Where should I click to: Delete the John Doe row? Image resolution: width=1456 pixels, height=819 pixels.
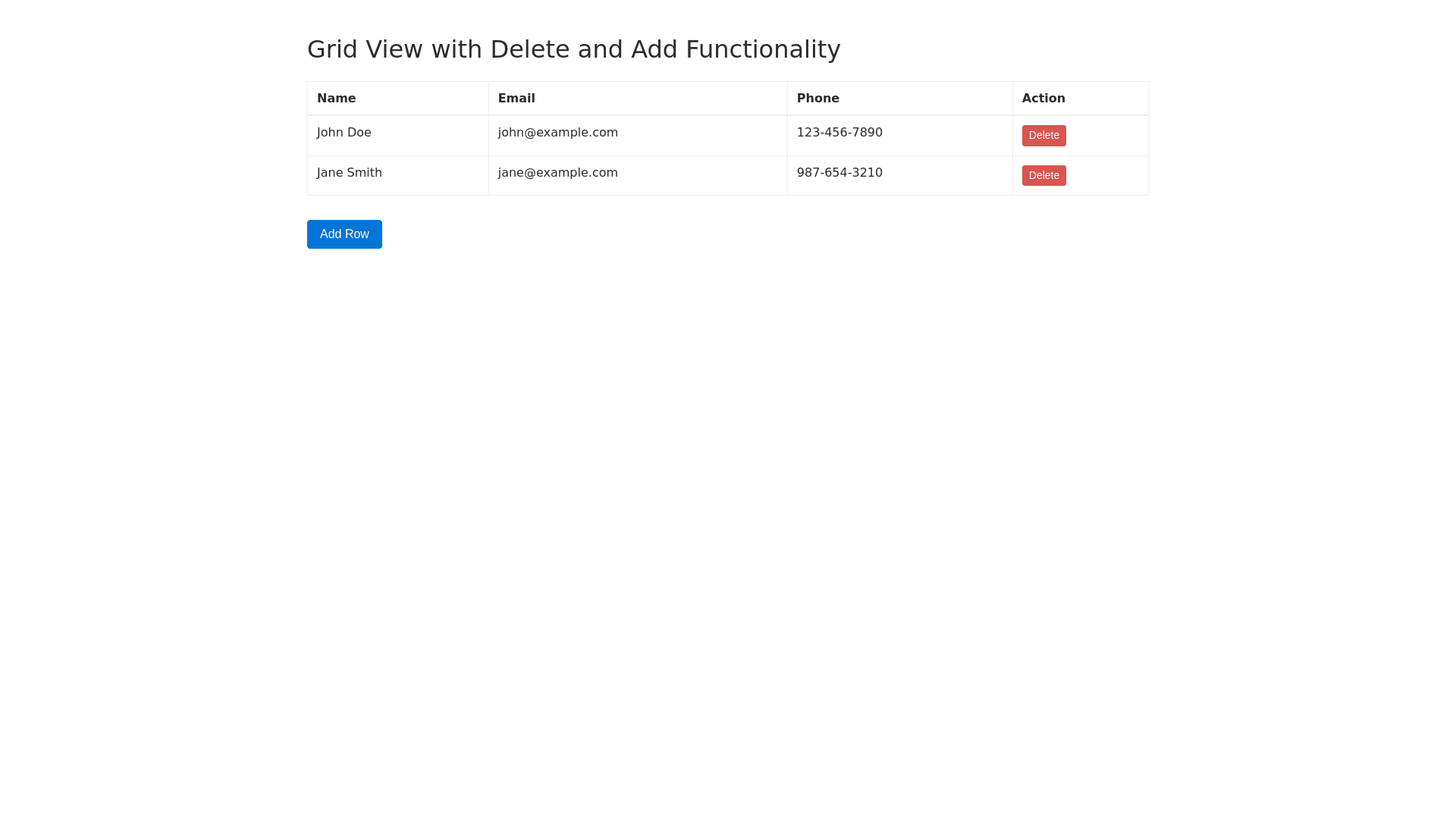pos(1043,136)
